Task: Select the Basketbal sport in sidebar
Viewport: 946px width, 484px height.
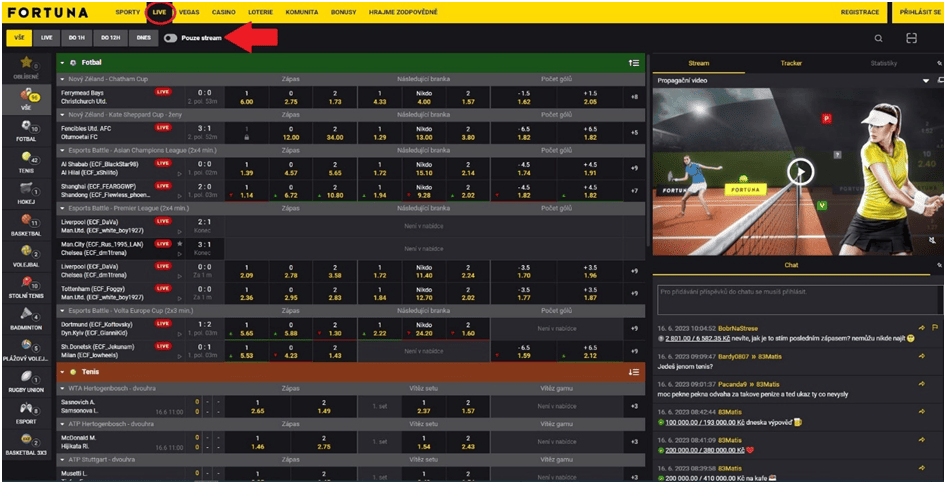Action: pos(26,225)
